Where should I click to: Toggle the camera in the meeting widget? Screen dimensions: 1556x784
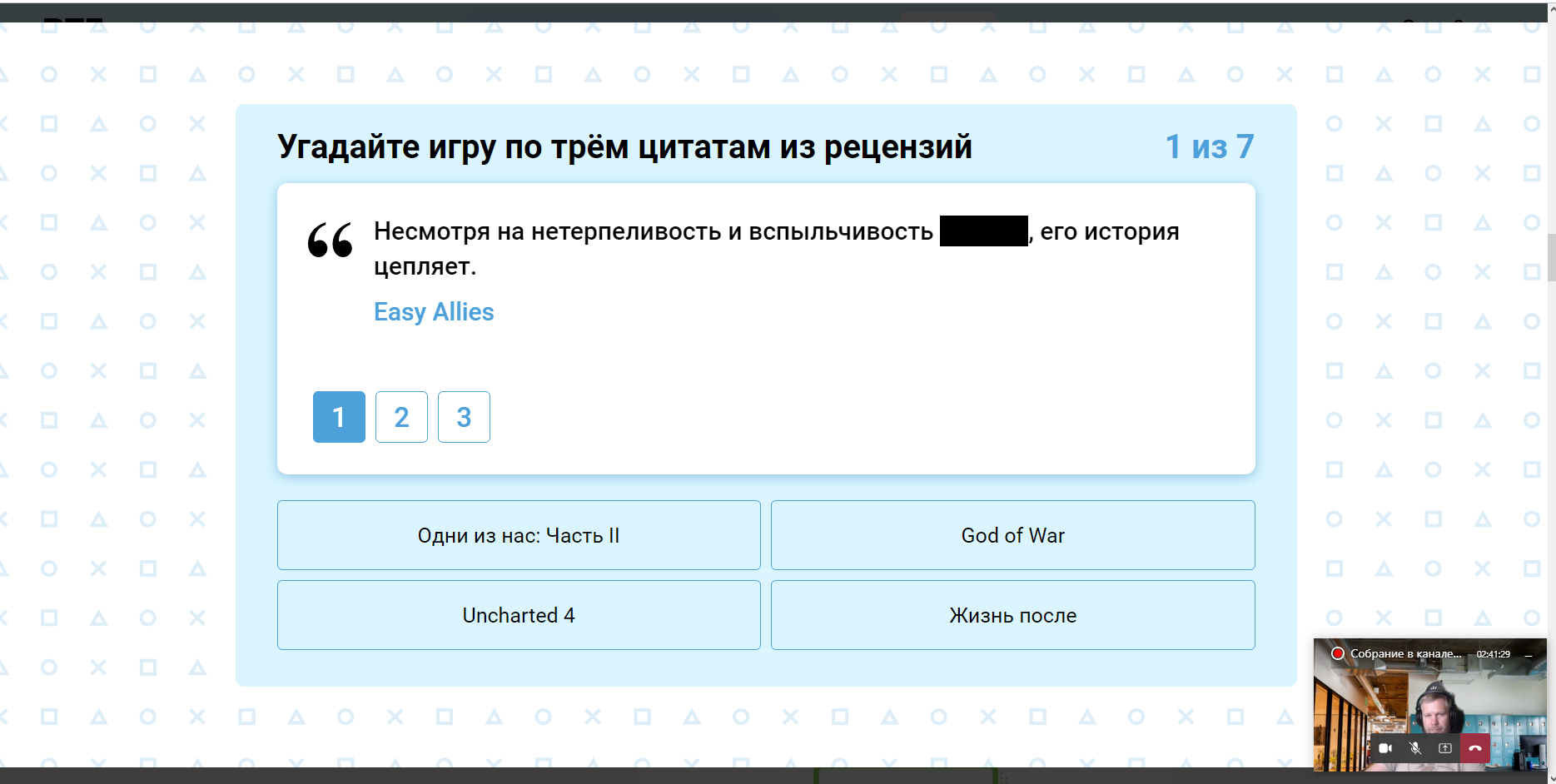[x=1385, y=748]
